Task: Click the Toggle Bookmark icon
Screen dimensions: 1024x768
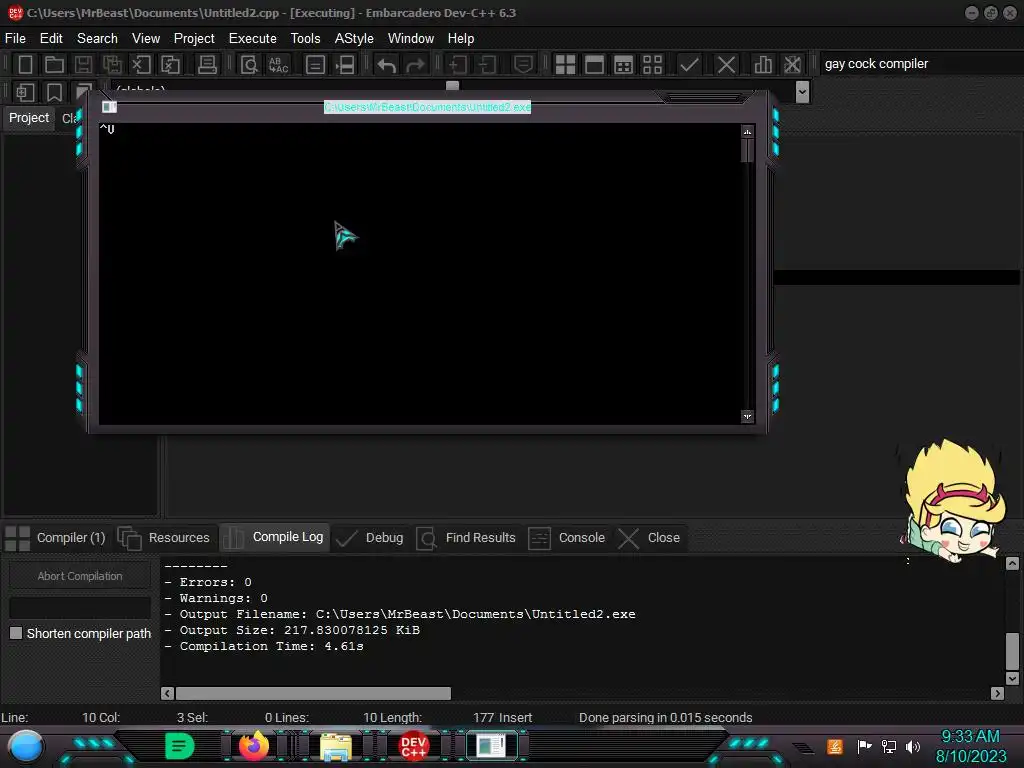Action: (54, 92)
